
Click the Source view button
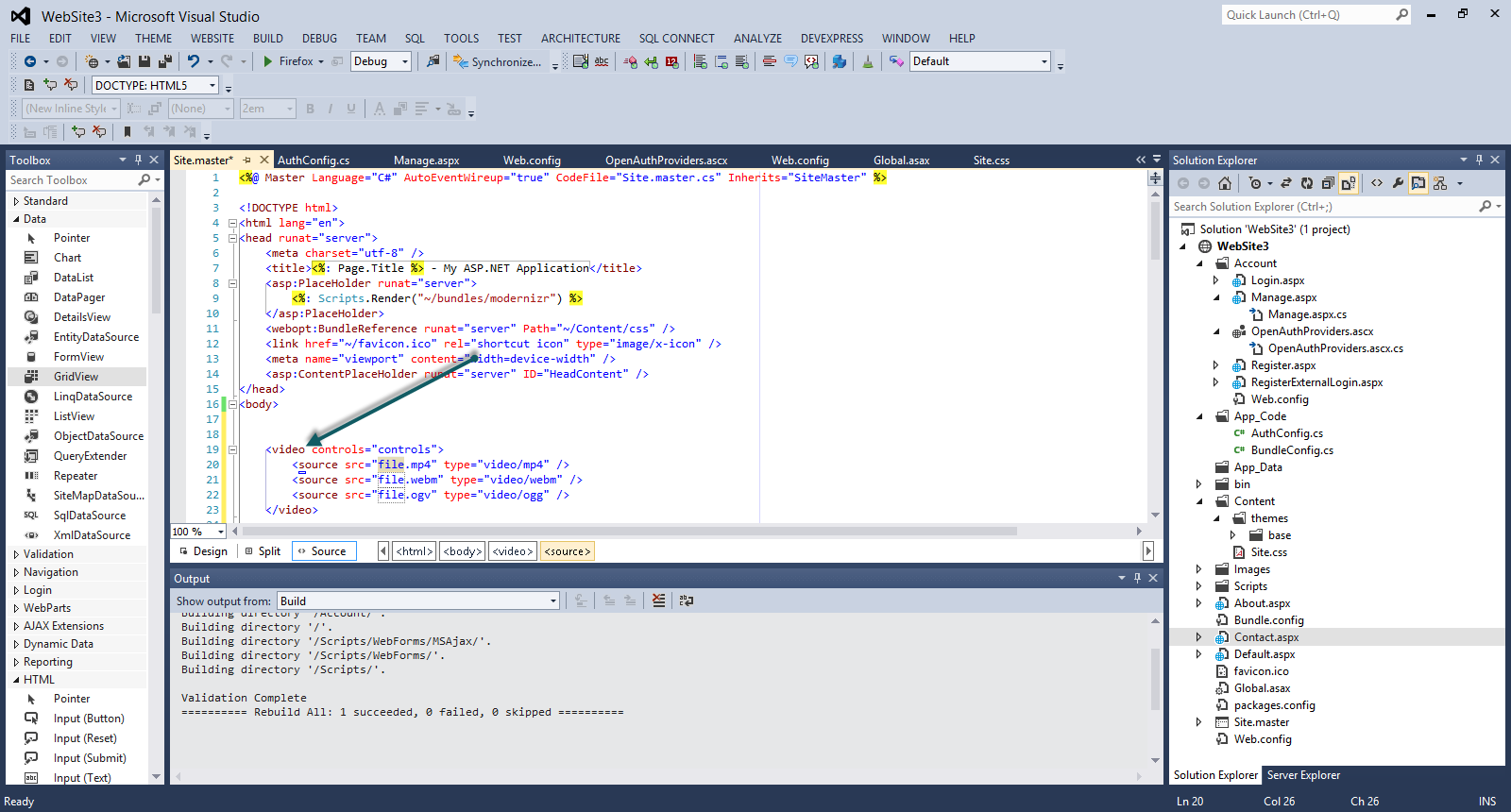(x=322, y=551)
